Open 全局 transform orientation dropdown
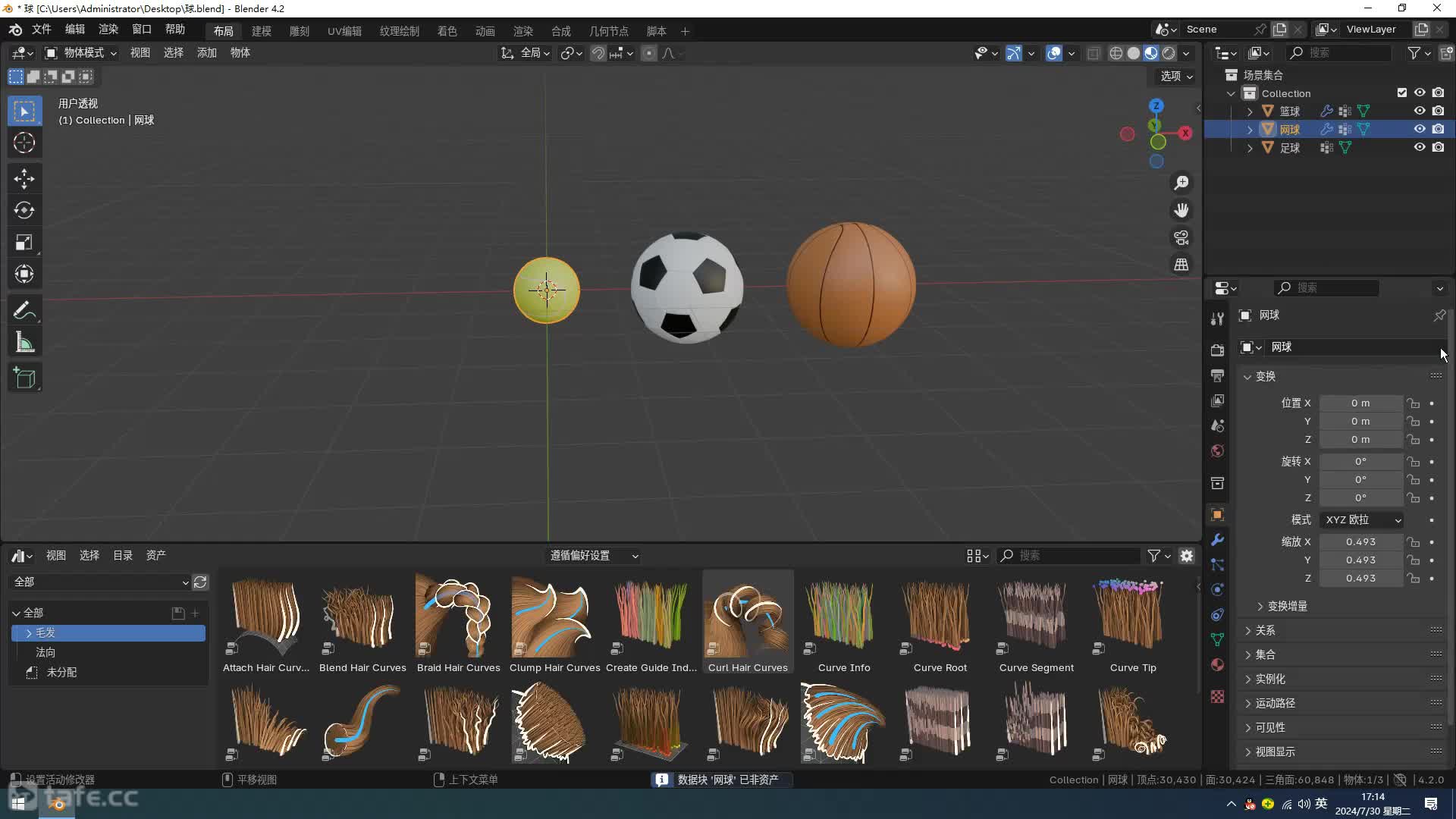Image resolution: width=1456 pixels, height=819 pixels. pyautogui.click(x=525, y=53)
